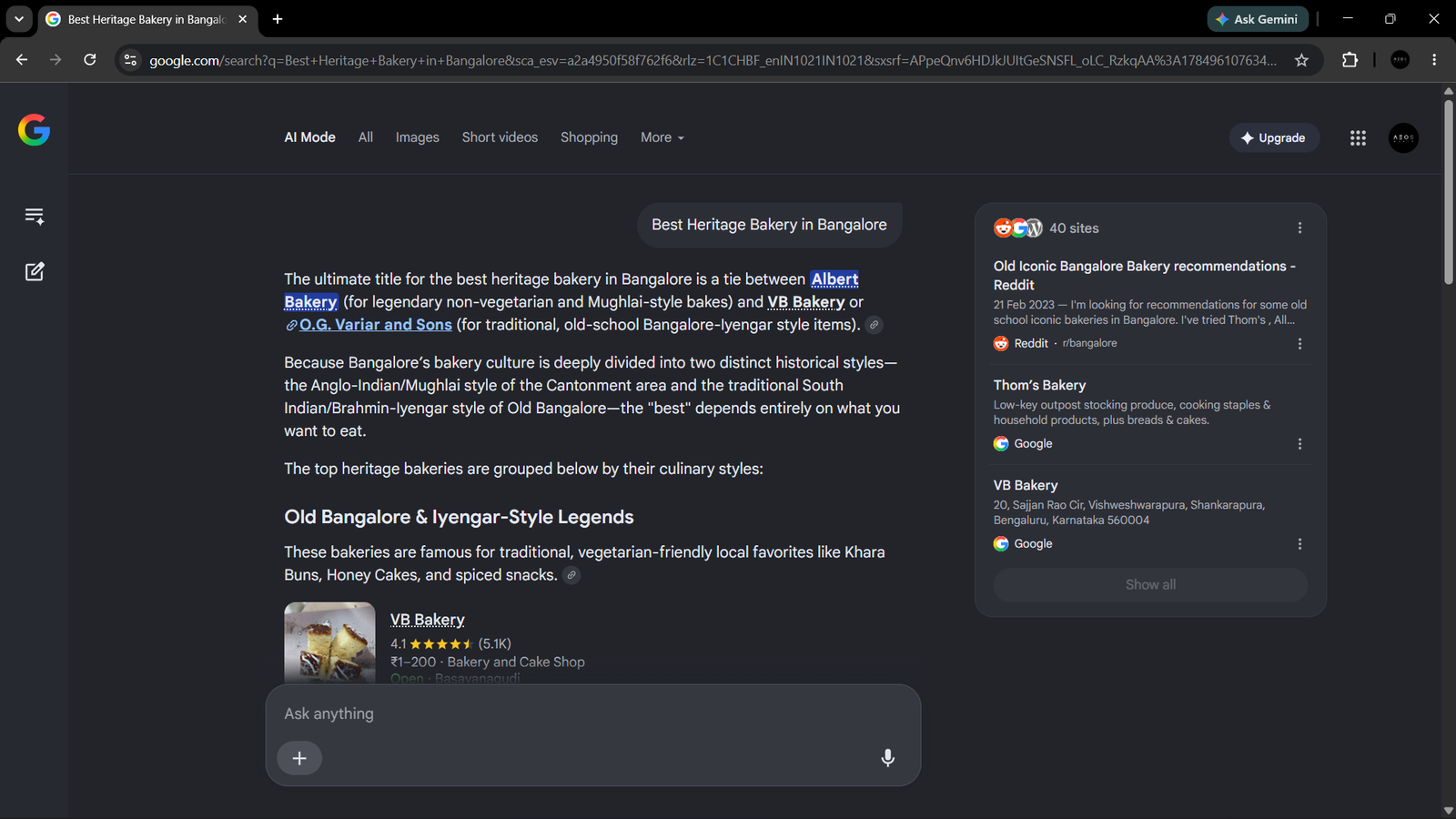Screen dimensions: 1456x819
Task: Switch to the Shopping tab
Action: 589,137
